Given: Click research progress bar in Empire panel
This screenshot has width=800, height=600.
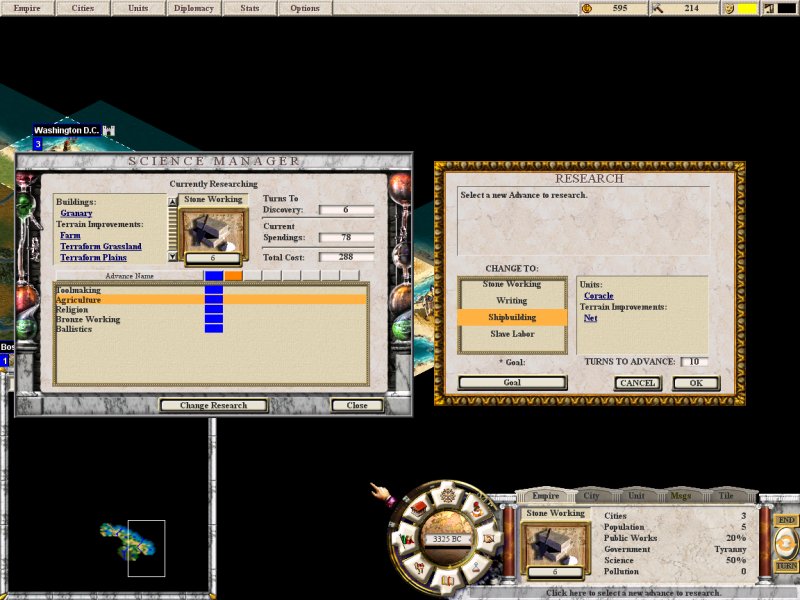Looking at the screenshot, I should coord(555,572).
